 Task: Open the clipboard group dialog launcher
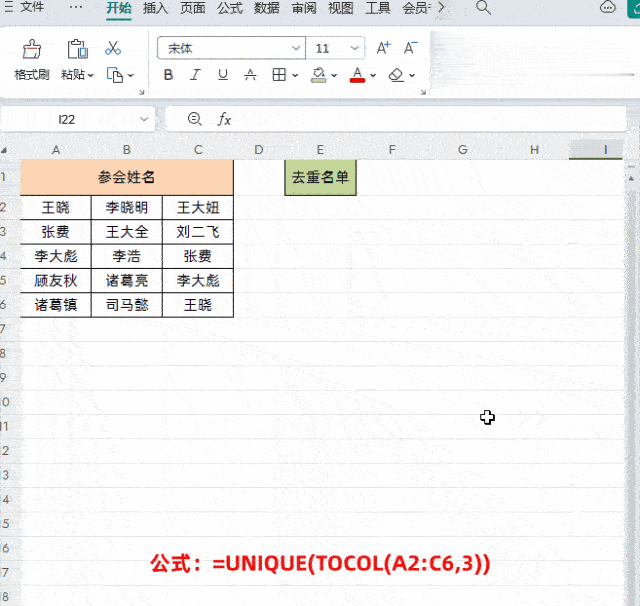pos(142,92)
